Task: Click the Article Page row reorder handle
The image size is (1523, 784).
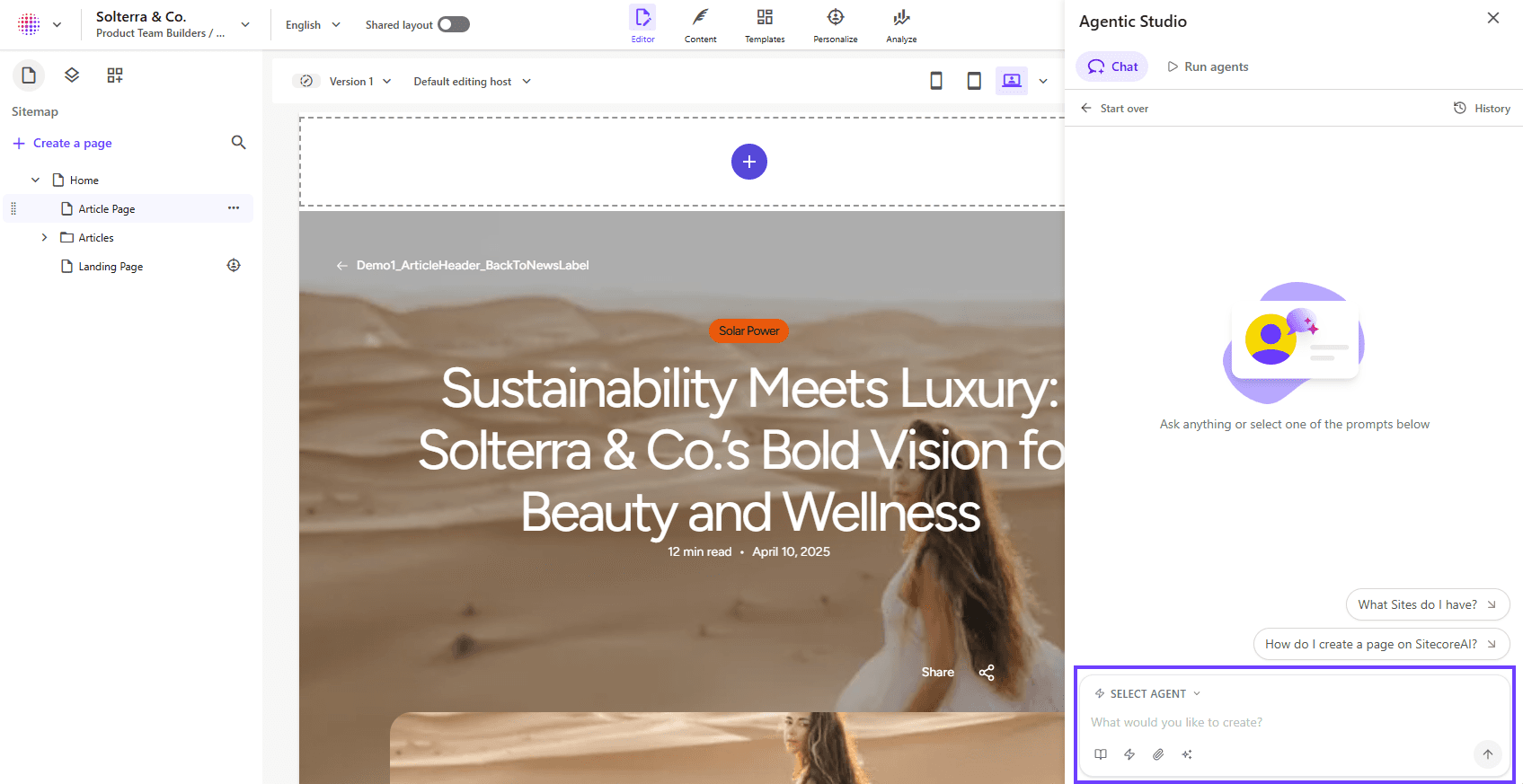Action: pyautogui.click(x=13, y=208)
